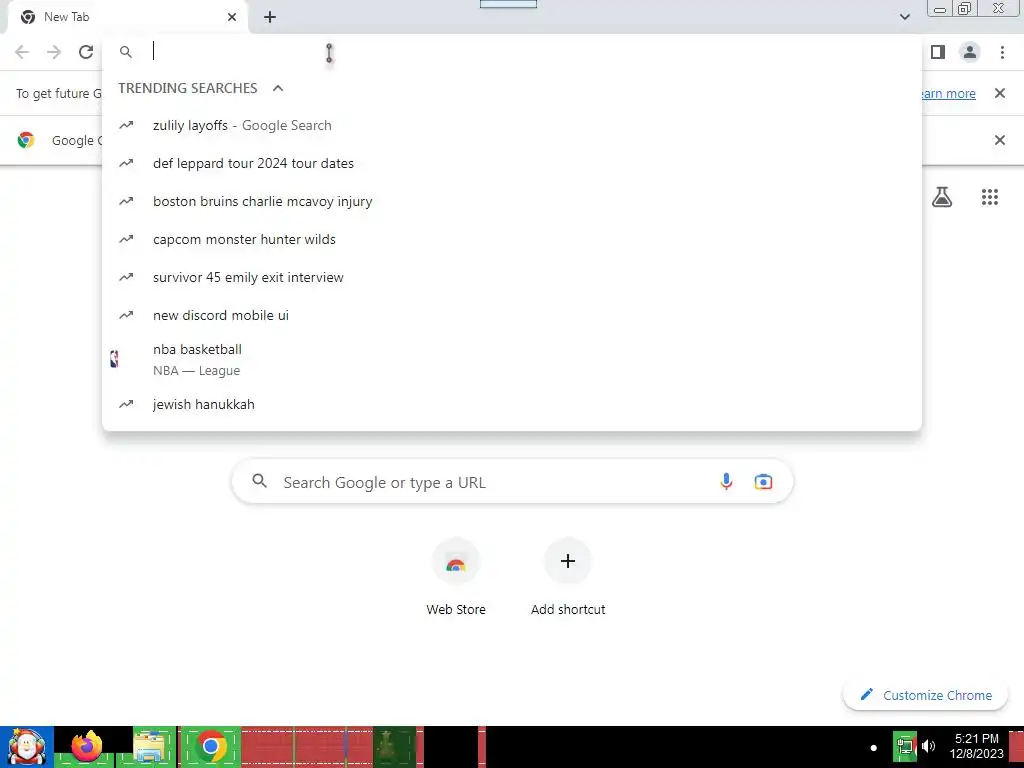Click the trending arrow beside 'jewish hanukkah'
This screenshot has height=768, width=1024.
point(126,404)
